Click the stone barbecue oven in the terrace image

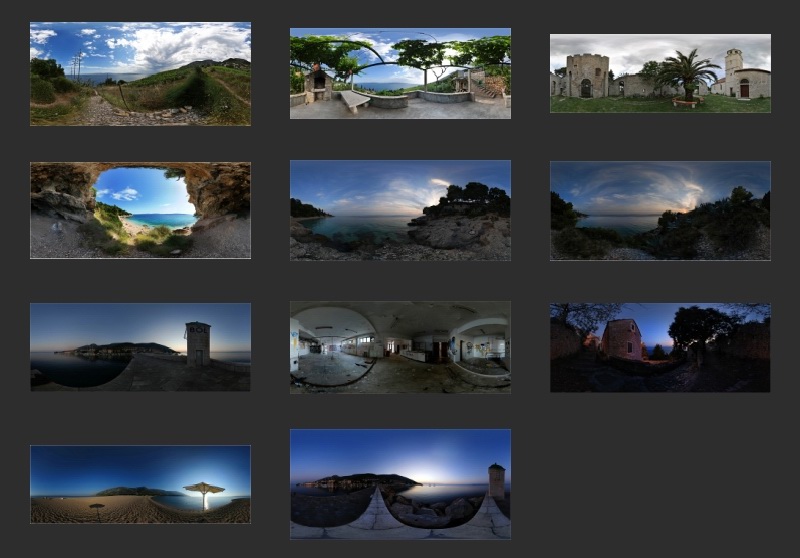tap(318, 82)
